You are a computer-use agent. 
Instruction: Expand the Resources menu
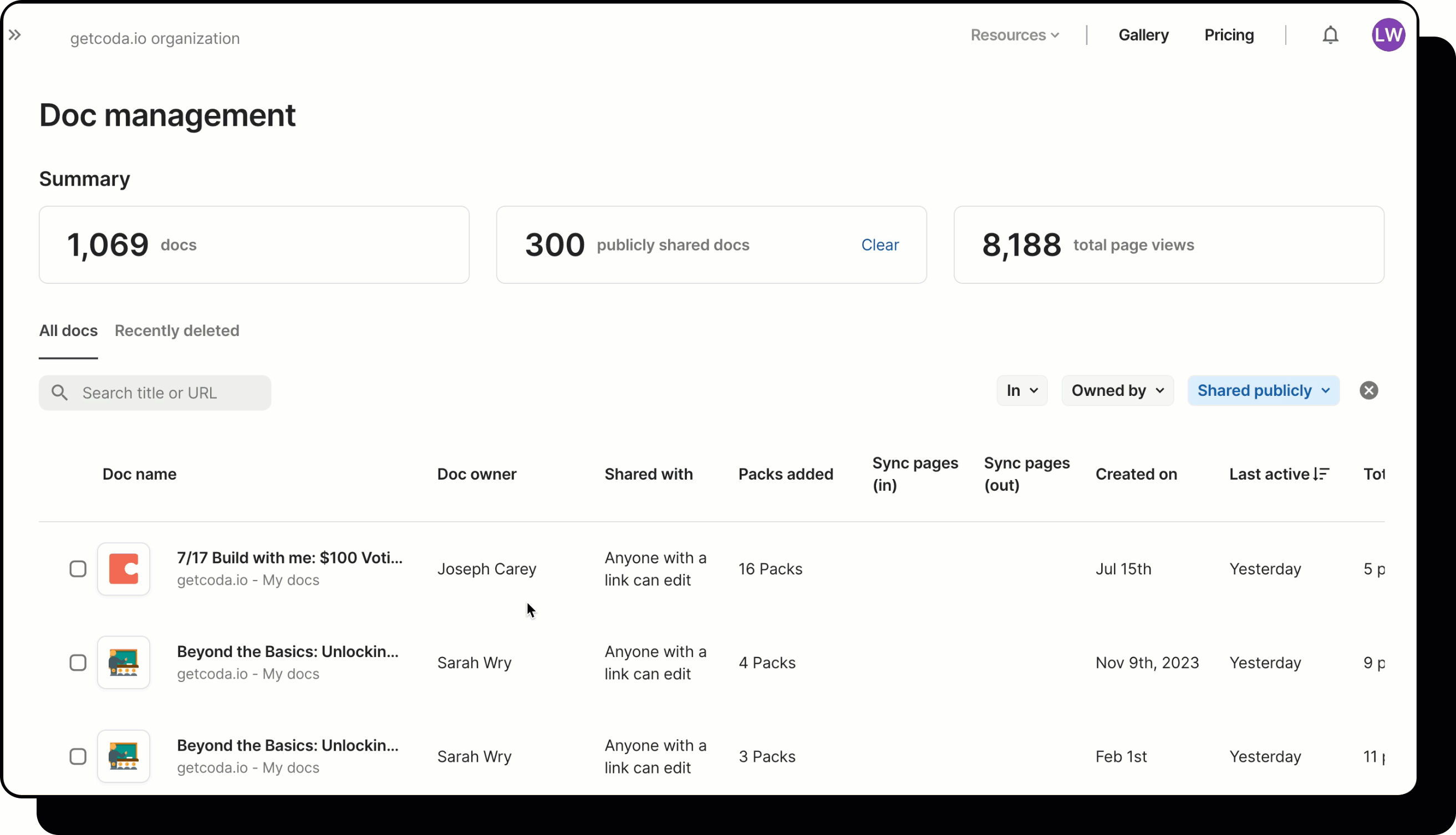pyautogui.click(x=1015, y=35)
